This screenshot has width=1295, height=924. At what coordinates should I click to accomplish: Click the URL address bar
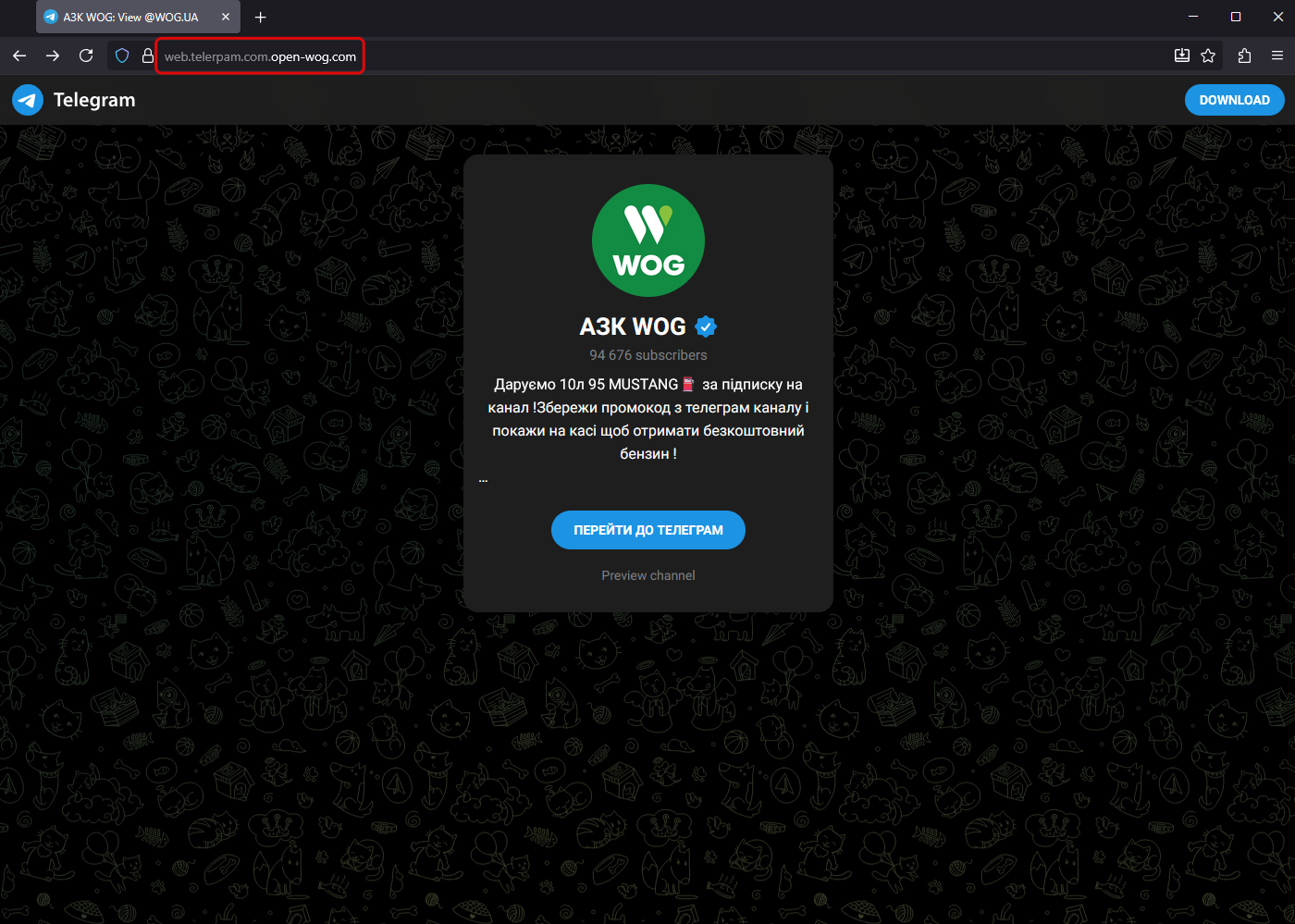[x=647, y=56]
